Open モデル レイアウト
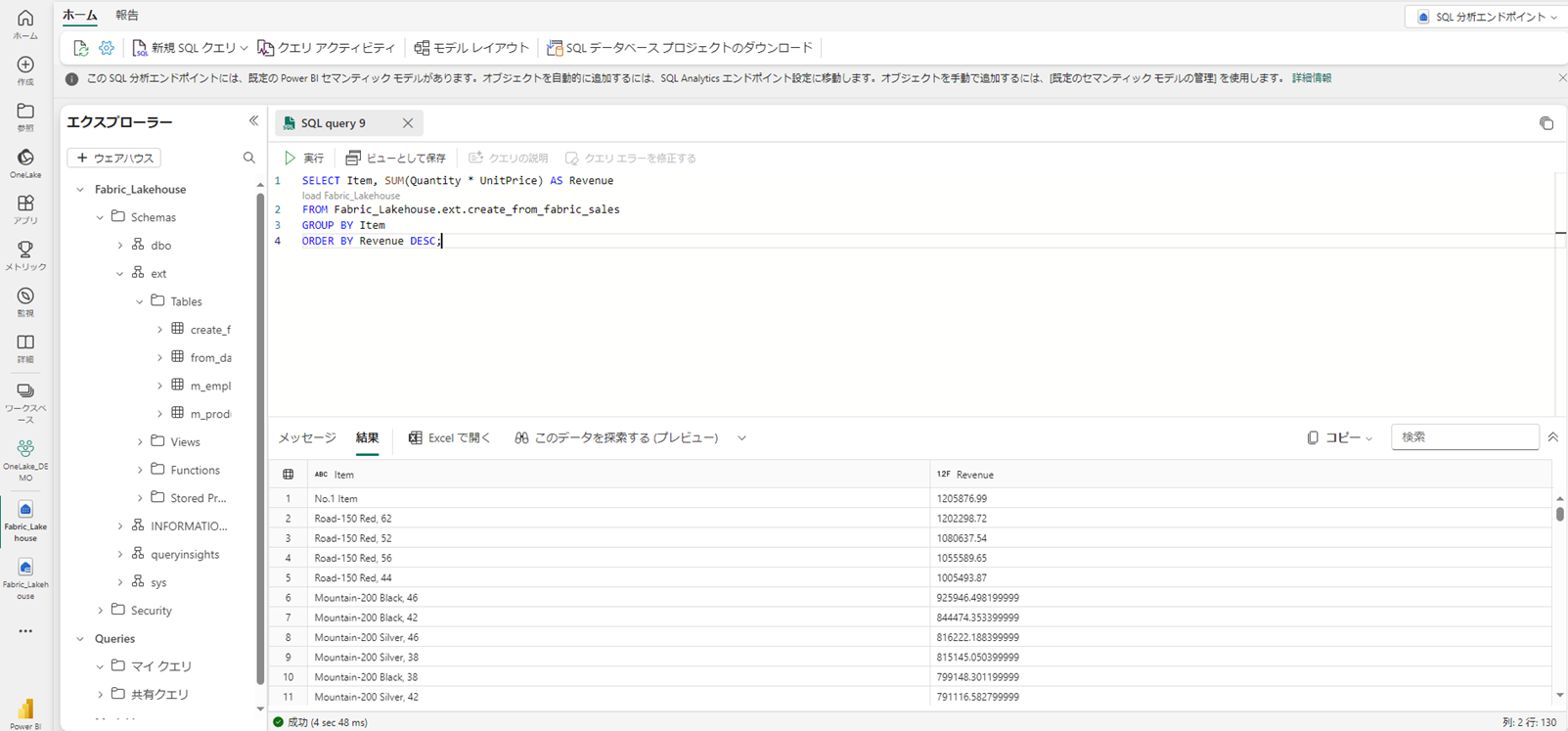1568x731 pixels. (471, 48)
